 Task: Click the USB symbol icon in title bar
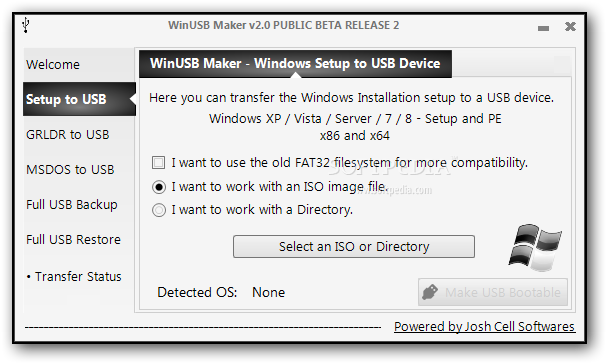pyautogui.click(x=26, y=25)
